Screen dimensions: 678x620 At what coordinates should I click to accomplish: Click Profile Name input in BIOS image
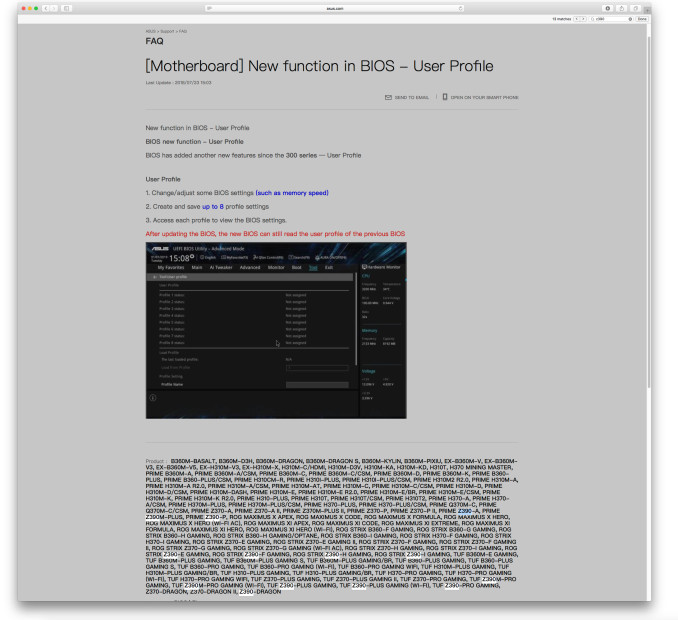point(317,384)
